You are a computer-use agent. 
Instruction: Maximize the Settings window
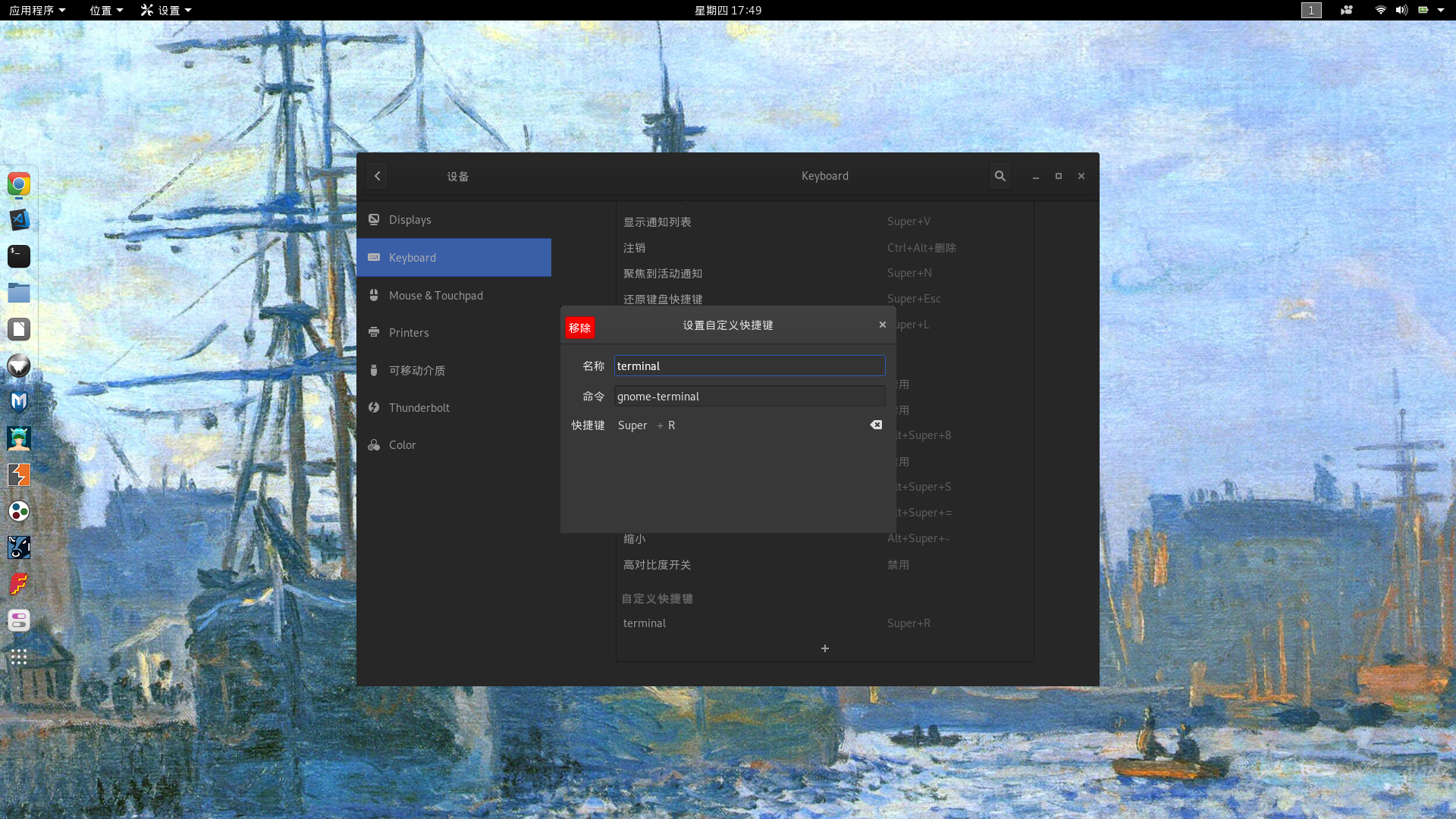[x=1059, y=176]
